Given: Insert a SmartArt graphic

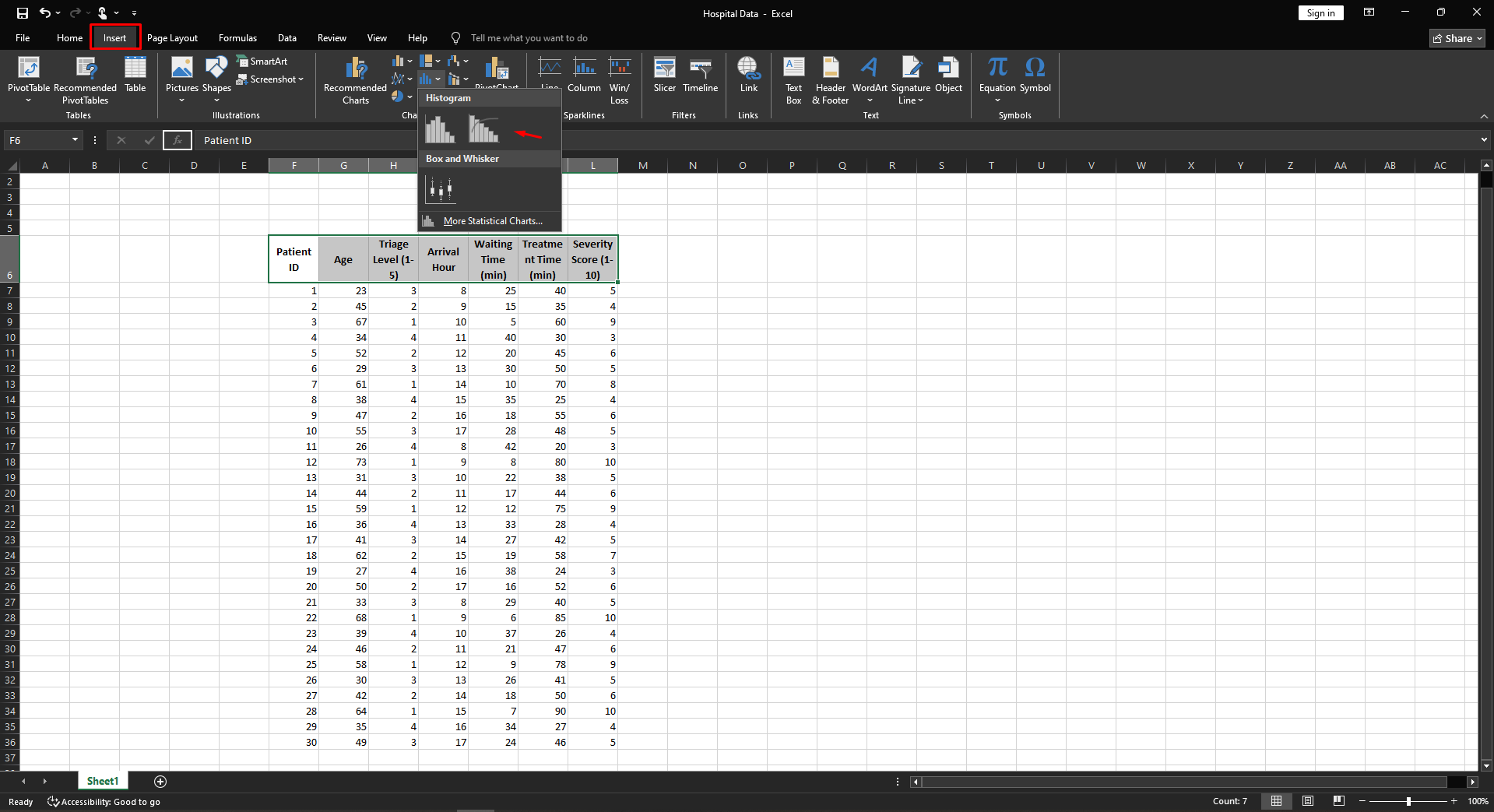Looking at the screenshot, I should 262,62.
